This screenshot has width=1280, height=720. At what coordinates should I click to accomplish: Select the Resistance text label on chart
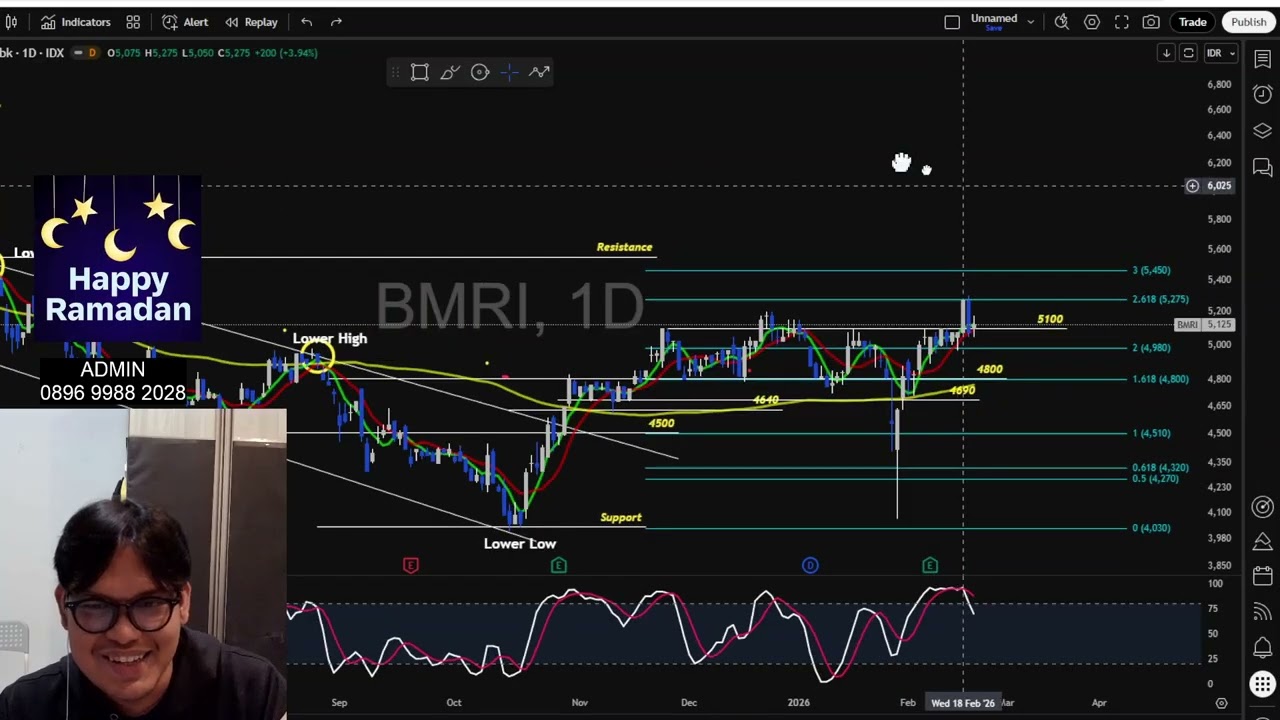point(624,247)
